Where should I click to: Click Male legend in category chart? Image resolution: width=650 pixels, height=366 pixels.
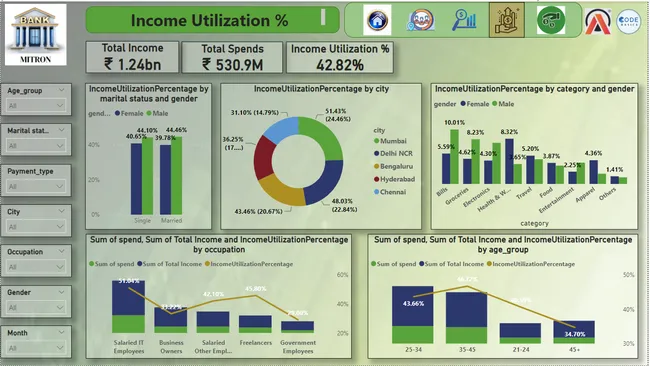(x=503, y=104)
